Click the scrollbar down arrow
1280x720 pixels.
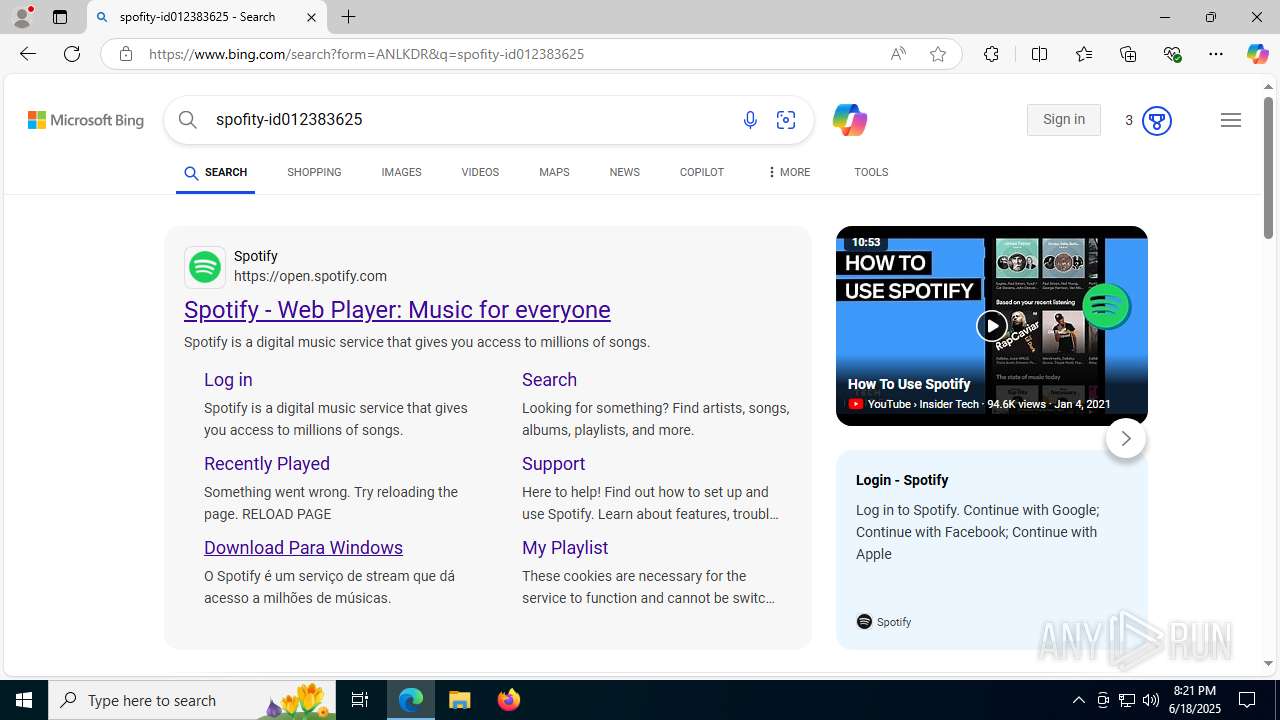1268,663
